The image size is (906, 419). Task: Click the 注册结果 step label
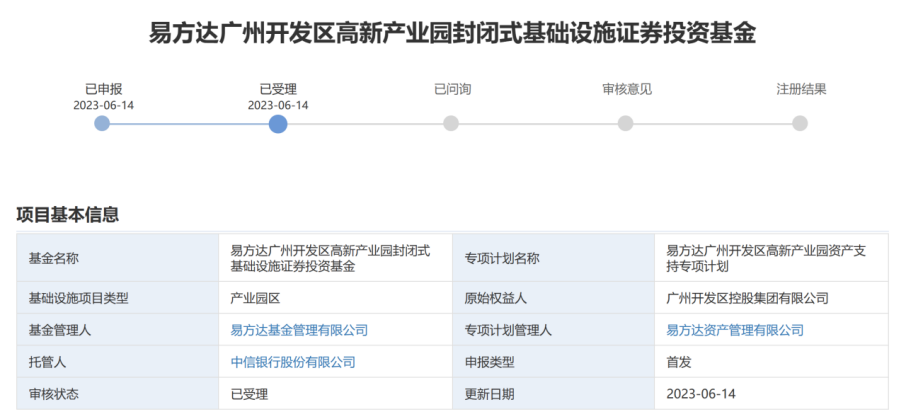[801, 90]
